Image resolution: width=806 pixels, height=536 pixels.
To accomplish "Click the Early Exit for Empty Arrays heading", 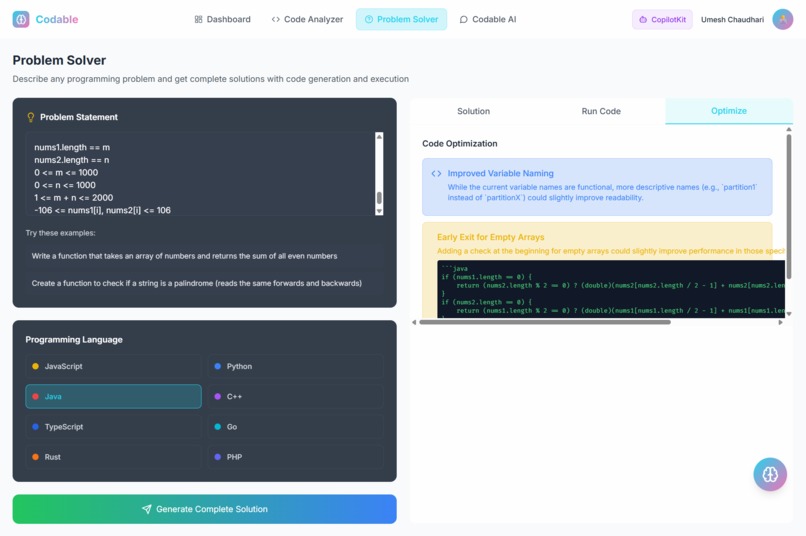I will 490,237.
